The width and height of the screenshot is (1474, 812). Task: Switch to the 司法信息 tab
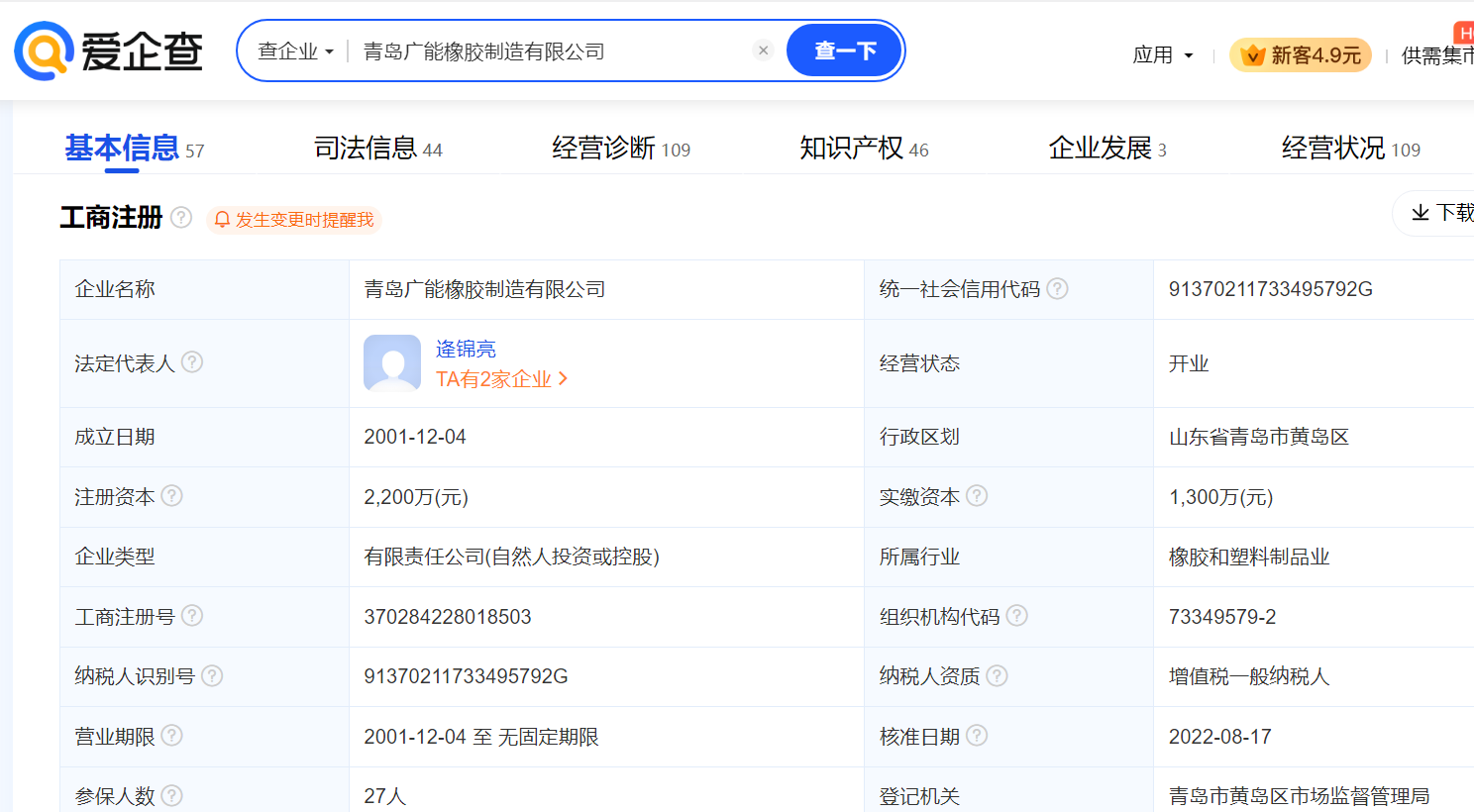click(377, 149)
